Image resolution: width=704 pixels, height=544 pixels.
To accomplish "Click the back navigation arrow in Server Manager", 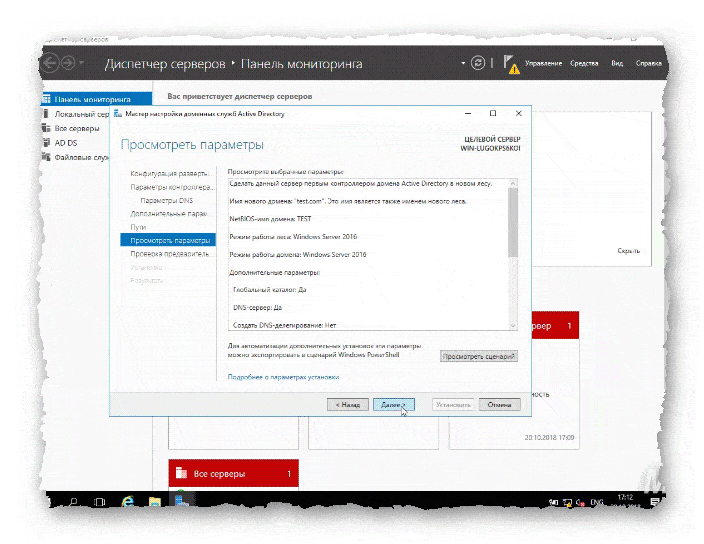I will 50,63.
